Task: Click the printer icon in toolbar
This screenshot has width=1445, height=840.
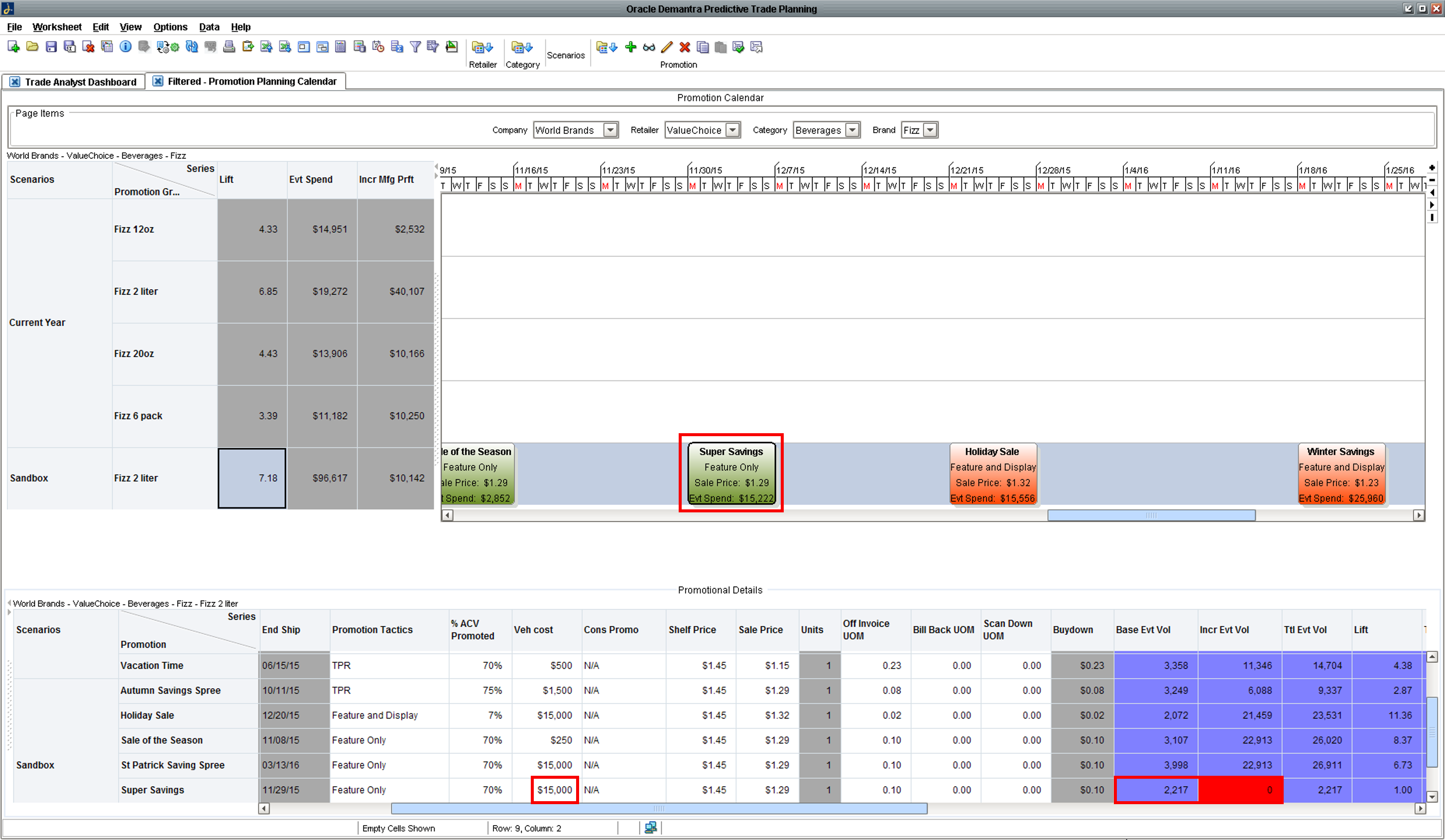Action: 229,47
